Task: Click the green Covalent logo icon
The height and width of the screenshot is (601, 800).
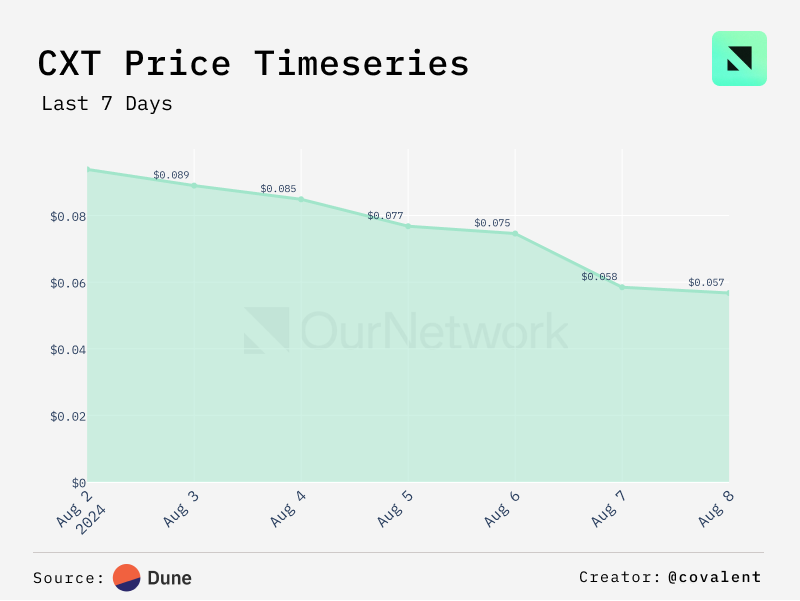Action: 739,58
